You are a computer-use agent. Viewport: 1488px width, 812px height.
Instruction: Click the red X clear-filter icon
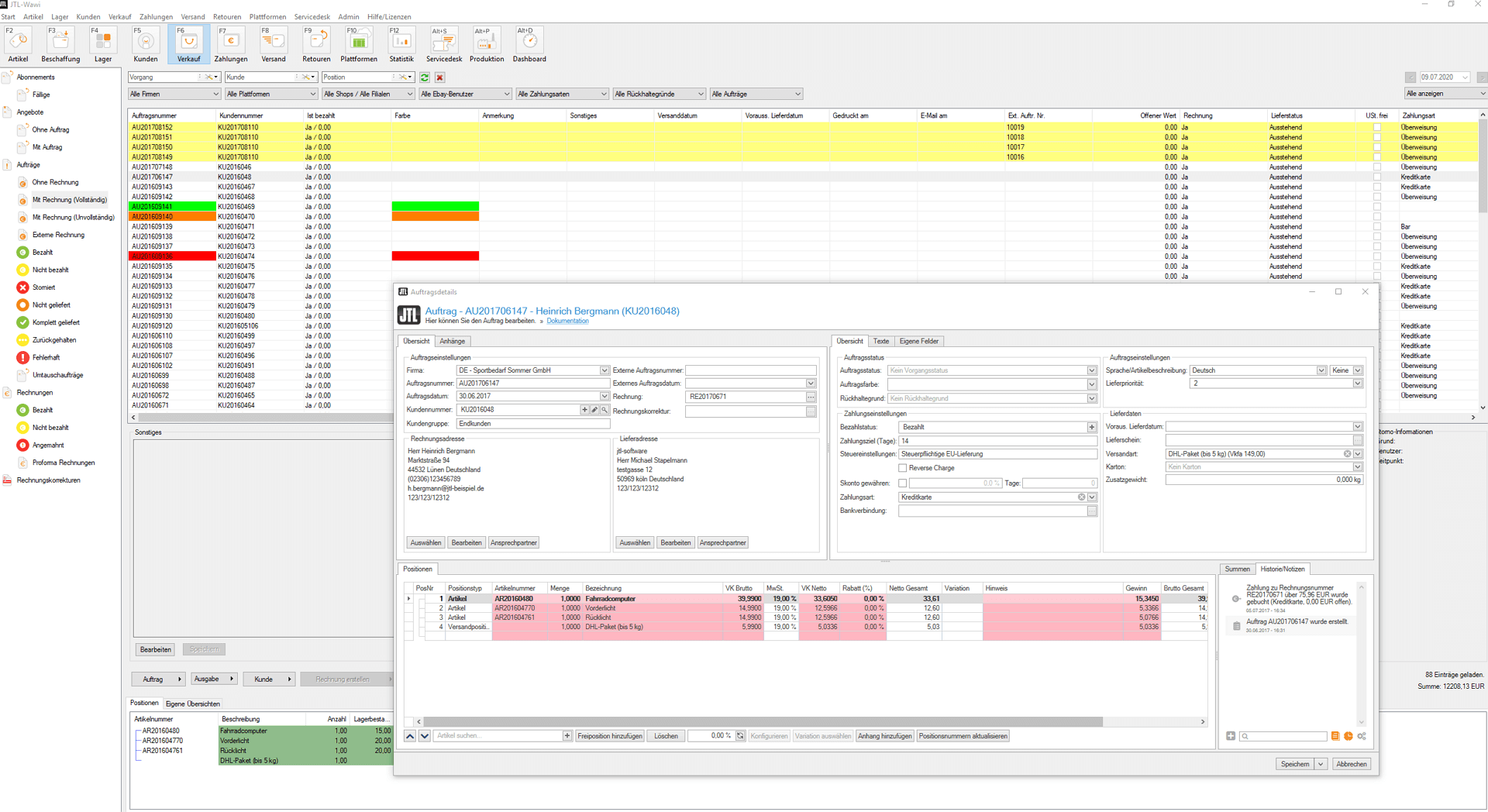click(x=439, y=77)
